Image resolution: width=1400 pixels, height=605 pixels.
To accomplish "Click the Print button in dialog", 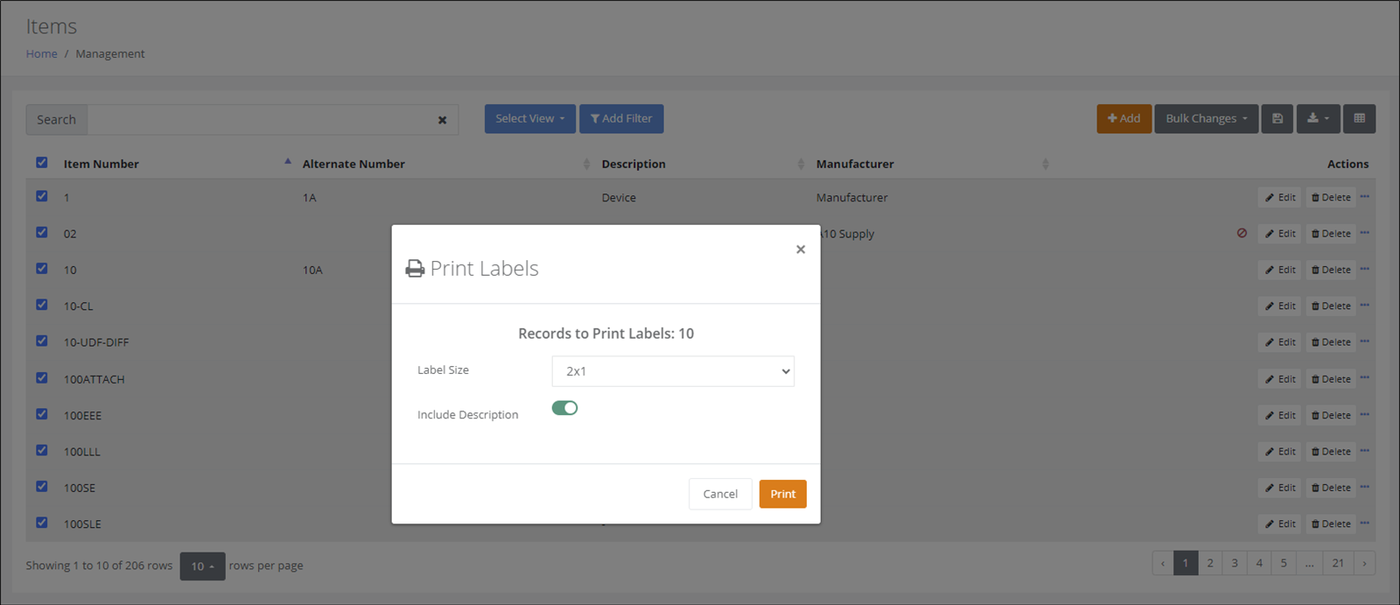I will pyautogui.click(x=782, y=494).
